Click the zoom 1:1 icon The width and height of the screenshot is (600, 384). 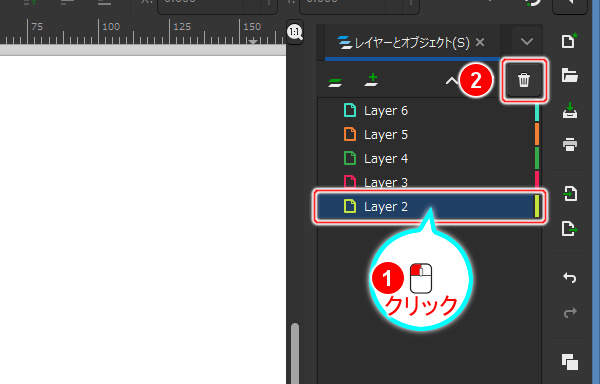click(295, 32)
